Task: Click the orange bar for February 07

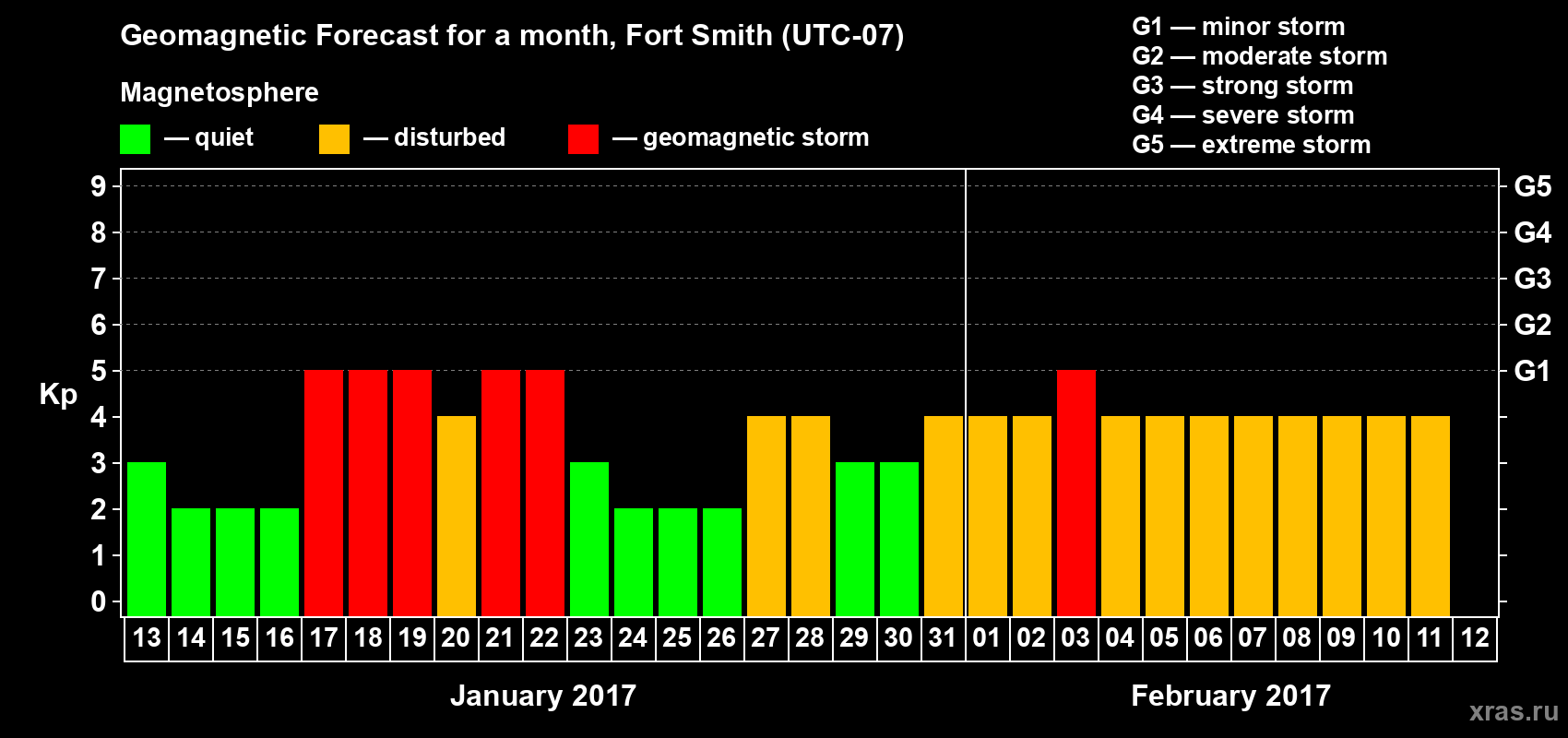Action: (1253, 516)
